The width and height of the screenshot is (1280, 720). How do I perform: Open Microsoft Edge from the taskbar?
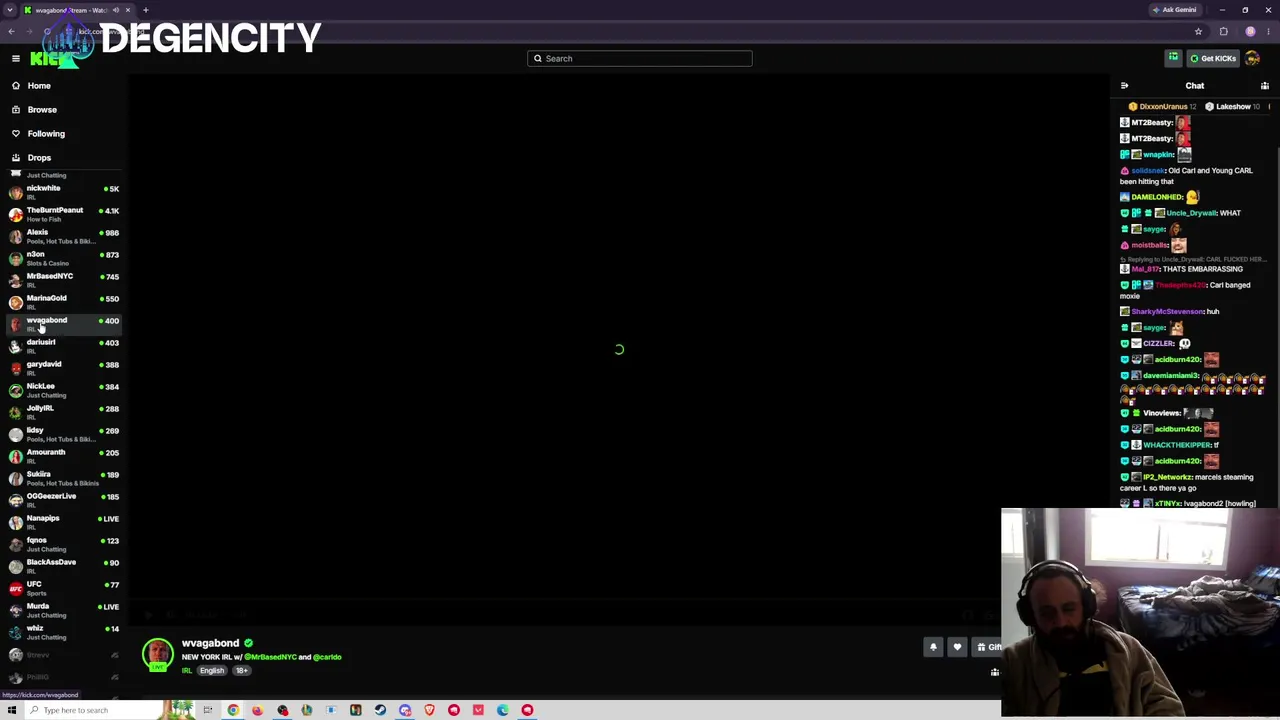pos(502,710)
